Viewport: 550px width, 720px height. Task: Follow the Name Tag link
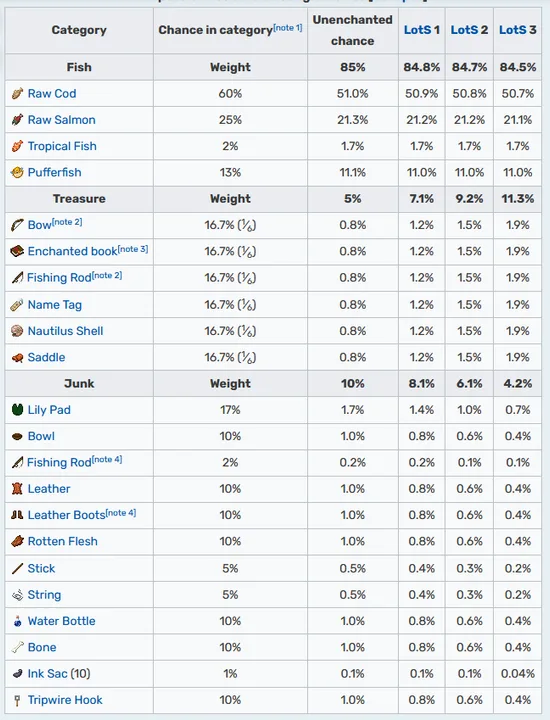(x=55, y=304)
